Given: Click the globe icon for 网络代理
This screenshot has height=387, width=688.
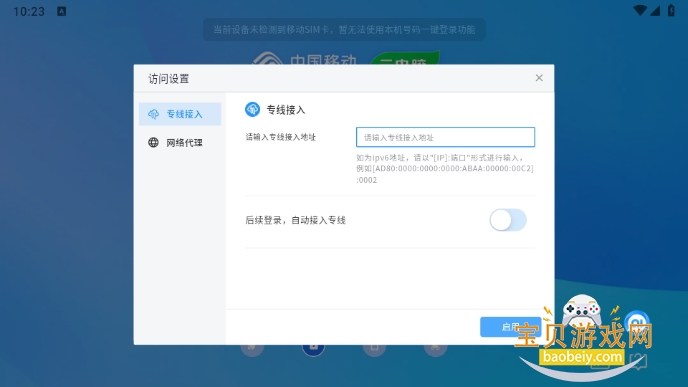Looking at the screenshot, I should click(x=153, y=143).
